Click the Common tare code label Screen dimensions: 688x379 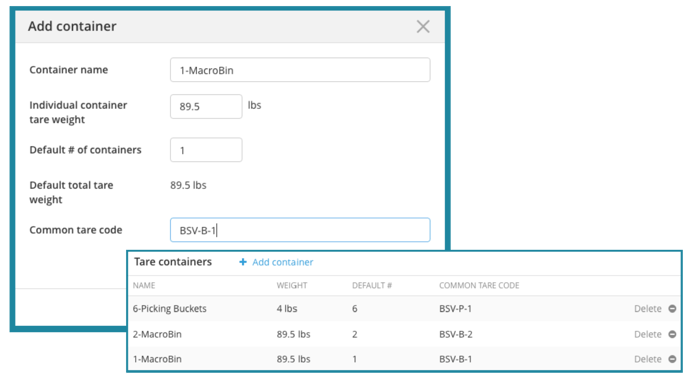pos(76,230)
